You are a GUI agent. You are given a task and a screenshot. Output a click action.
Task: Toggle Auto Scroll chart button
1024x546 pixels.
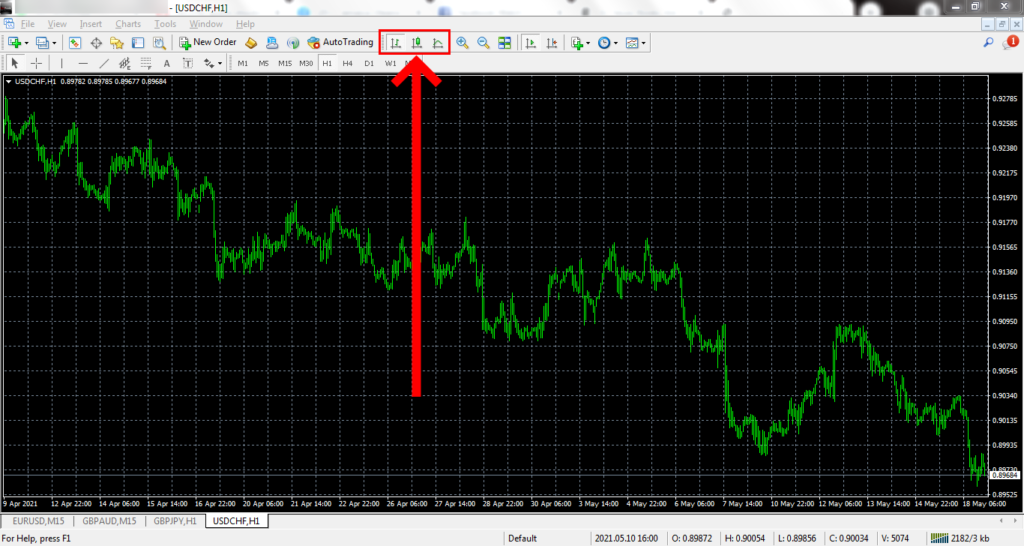pos(530,43)
